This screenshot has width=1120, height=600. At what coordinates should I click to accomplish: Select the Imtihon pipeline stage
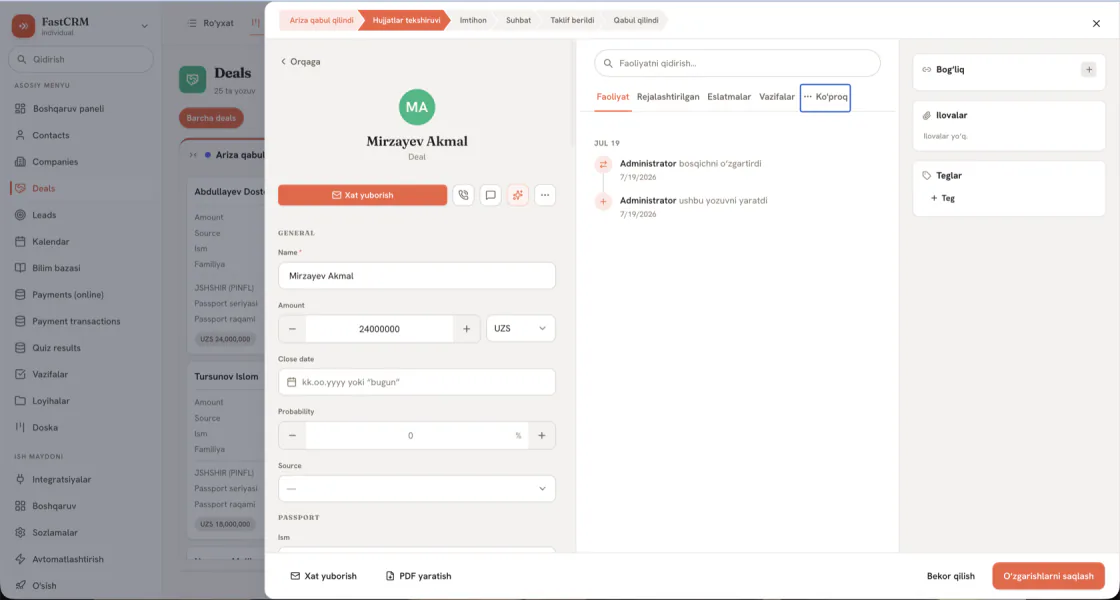(474, 21)
